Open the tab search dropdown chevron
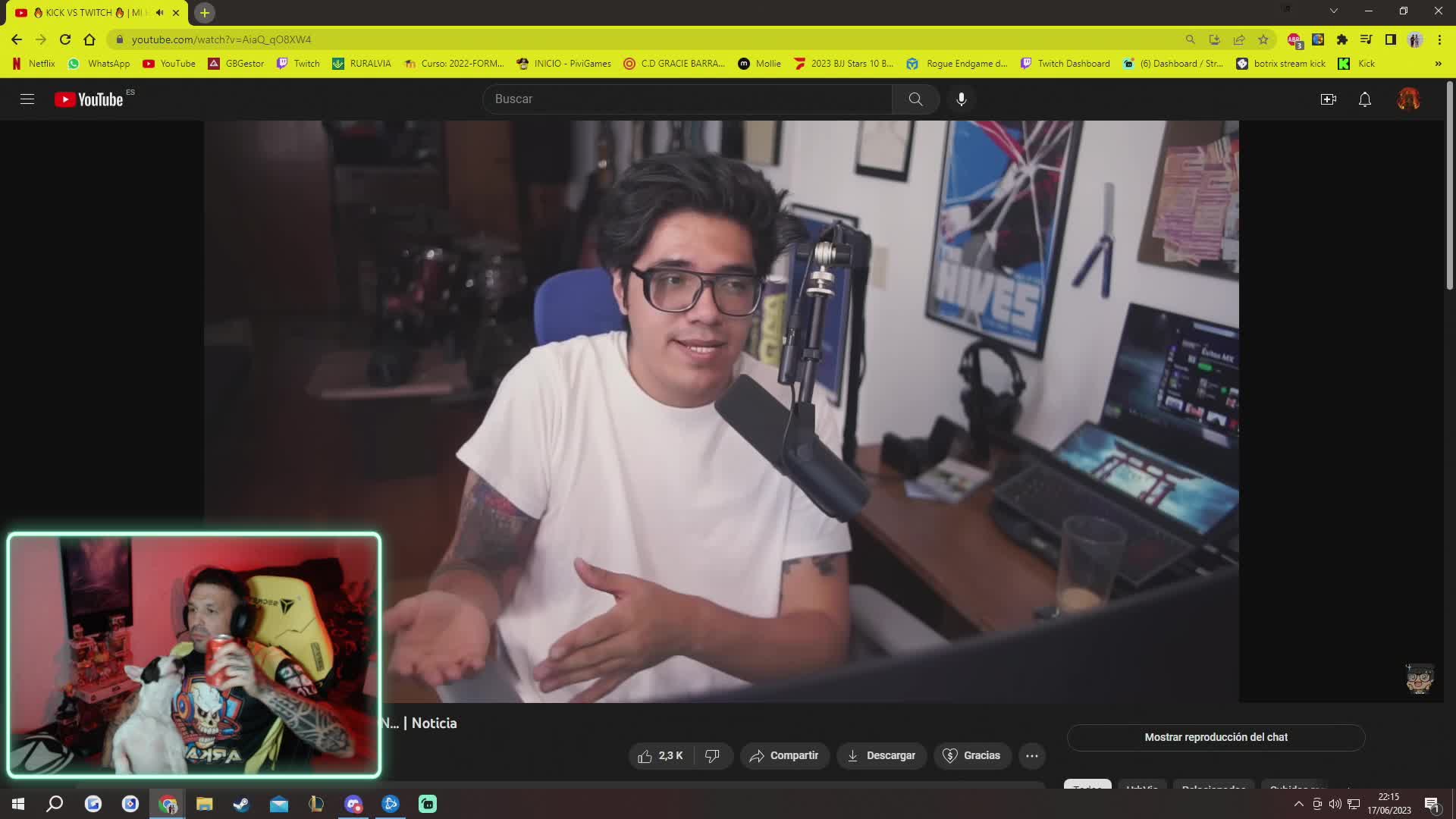 1333,11
